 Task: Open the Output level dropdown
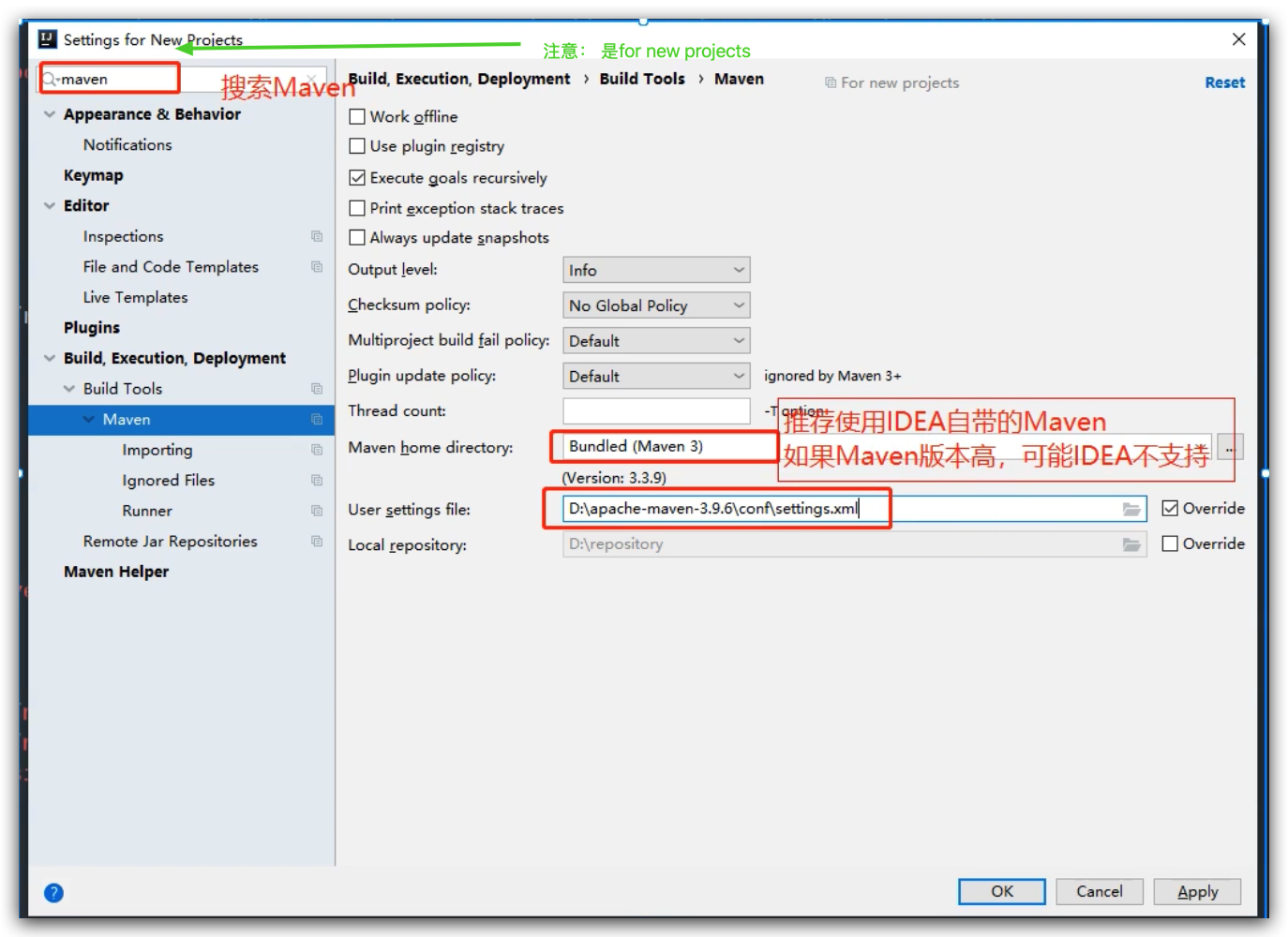pyautogui.click(x=656, y=270)
